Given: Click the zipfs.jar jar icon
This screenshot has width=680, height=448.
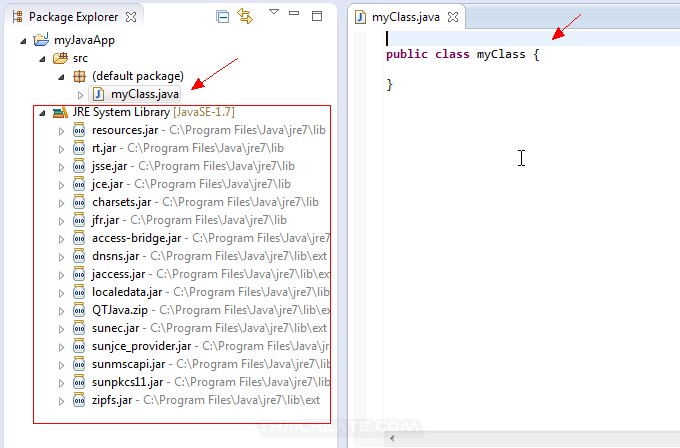Looking at the screenshot, I should 79,400.
